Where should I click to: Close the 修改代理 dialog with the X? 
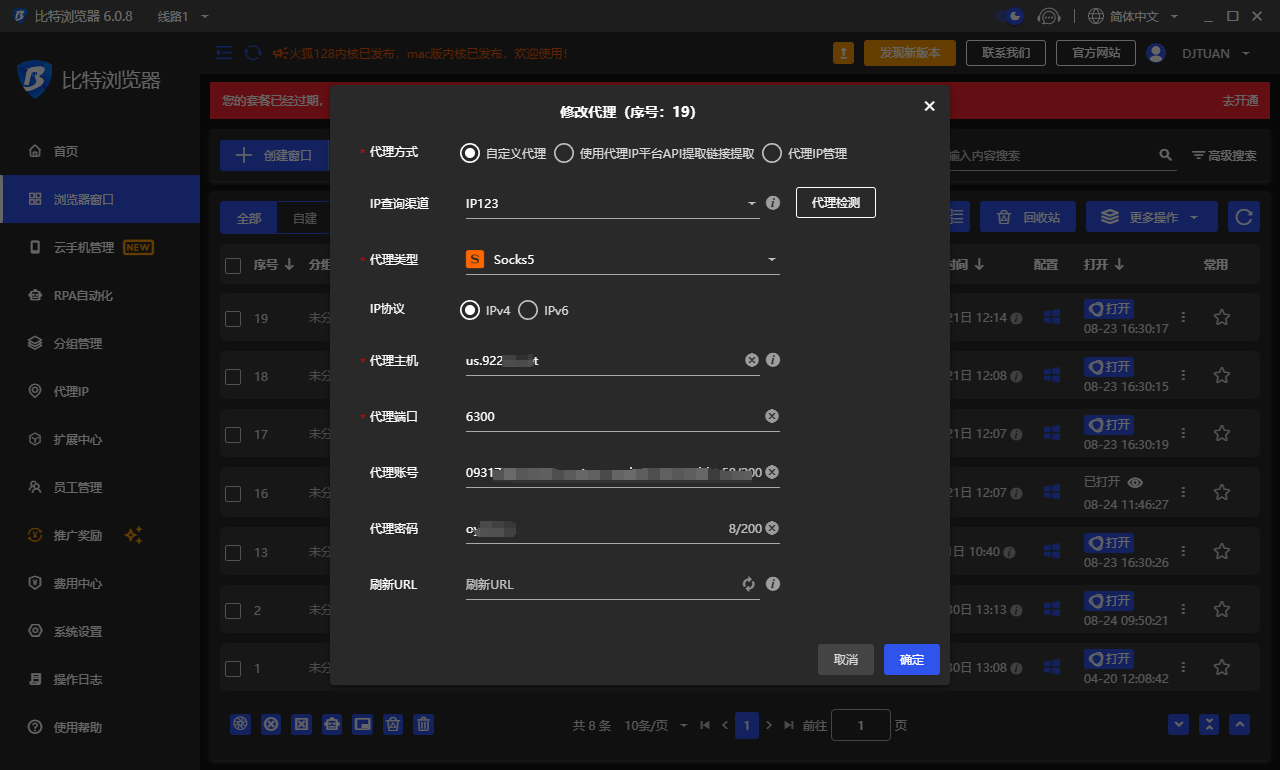929,106
